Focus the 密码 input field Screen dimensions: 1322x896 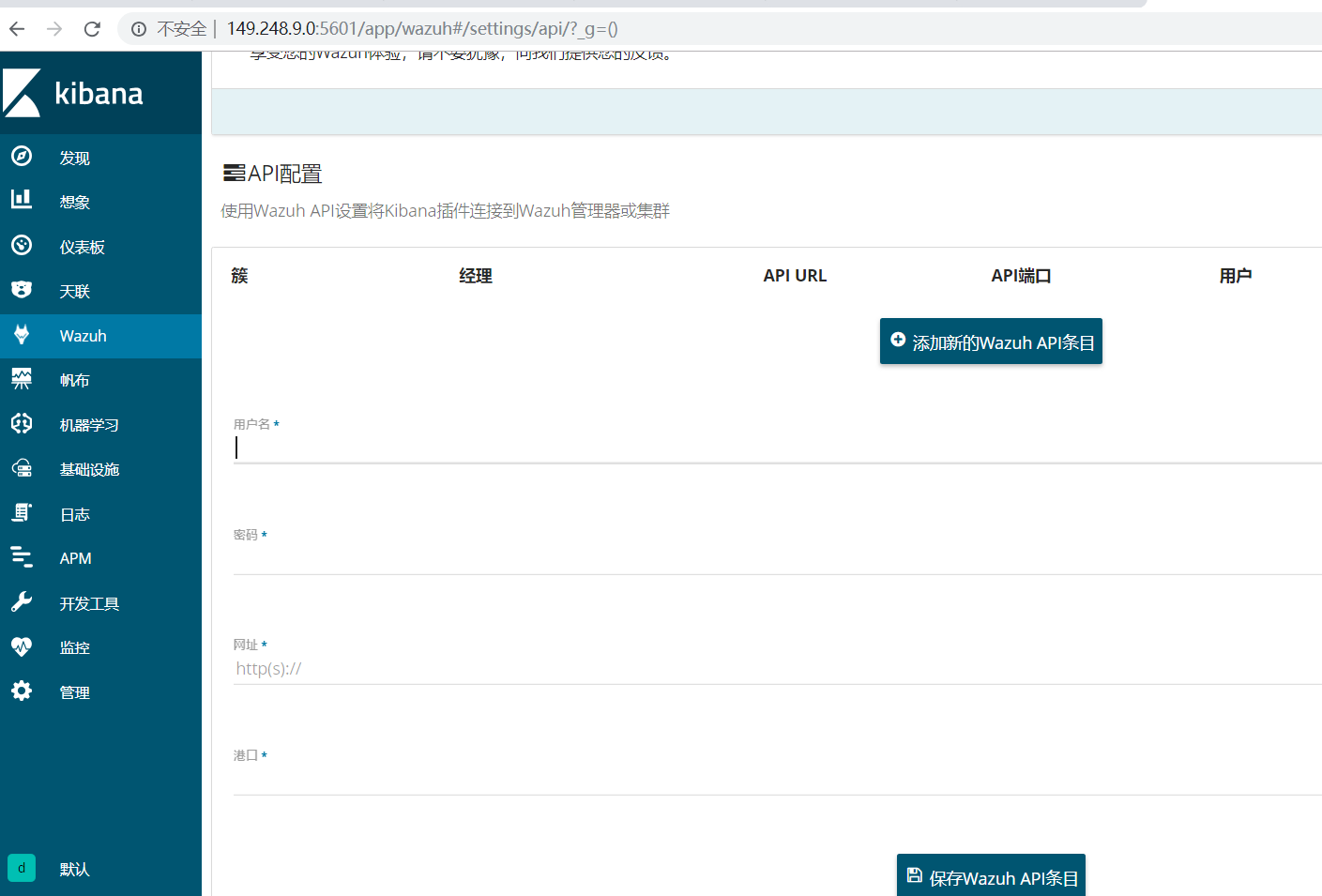(x=778, y=559)
